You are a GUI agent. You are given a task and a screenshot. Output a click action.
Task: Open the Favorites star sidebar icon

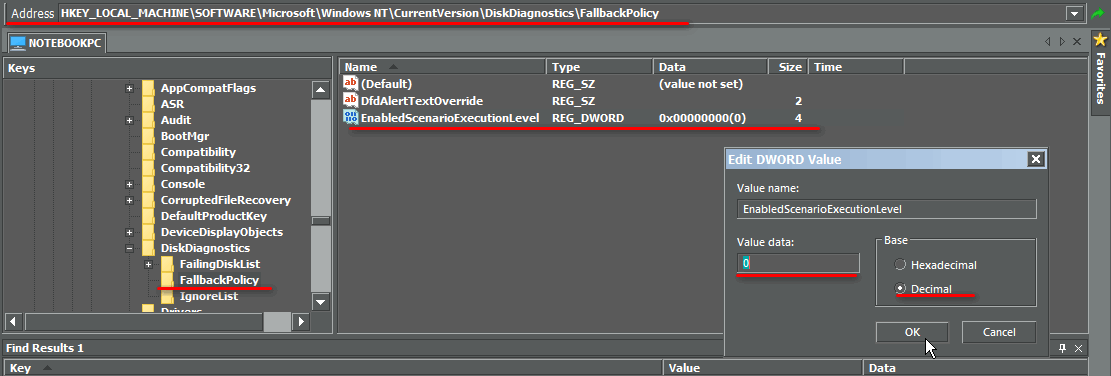point(1100,39)
